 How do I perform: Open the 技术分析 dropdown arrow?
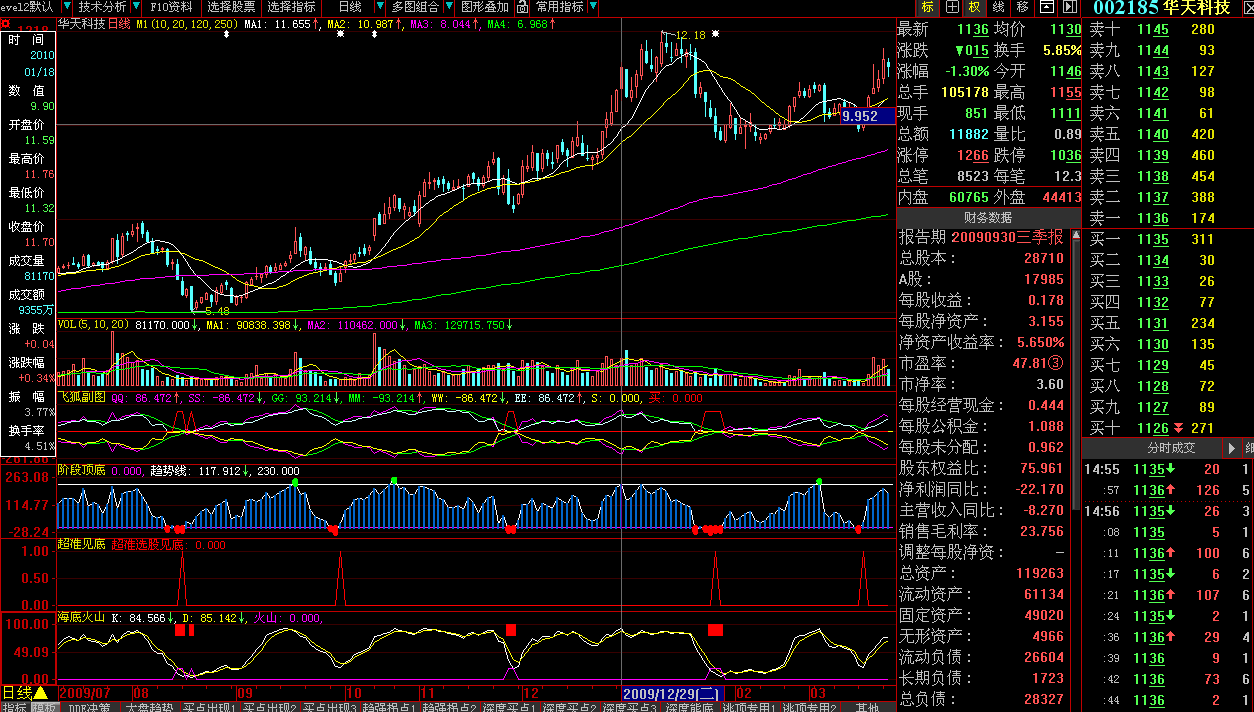tap(134, 7)
